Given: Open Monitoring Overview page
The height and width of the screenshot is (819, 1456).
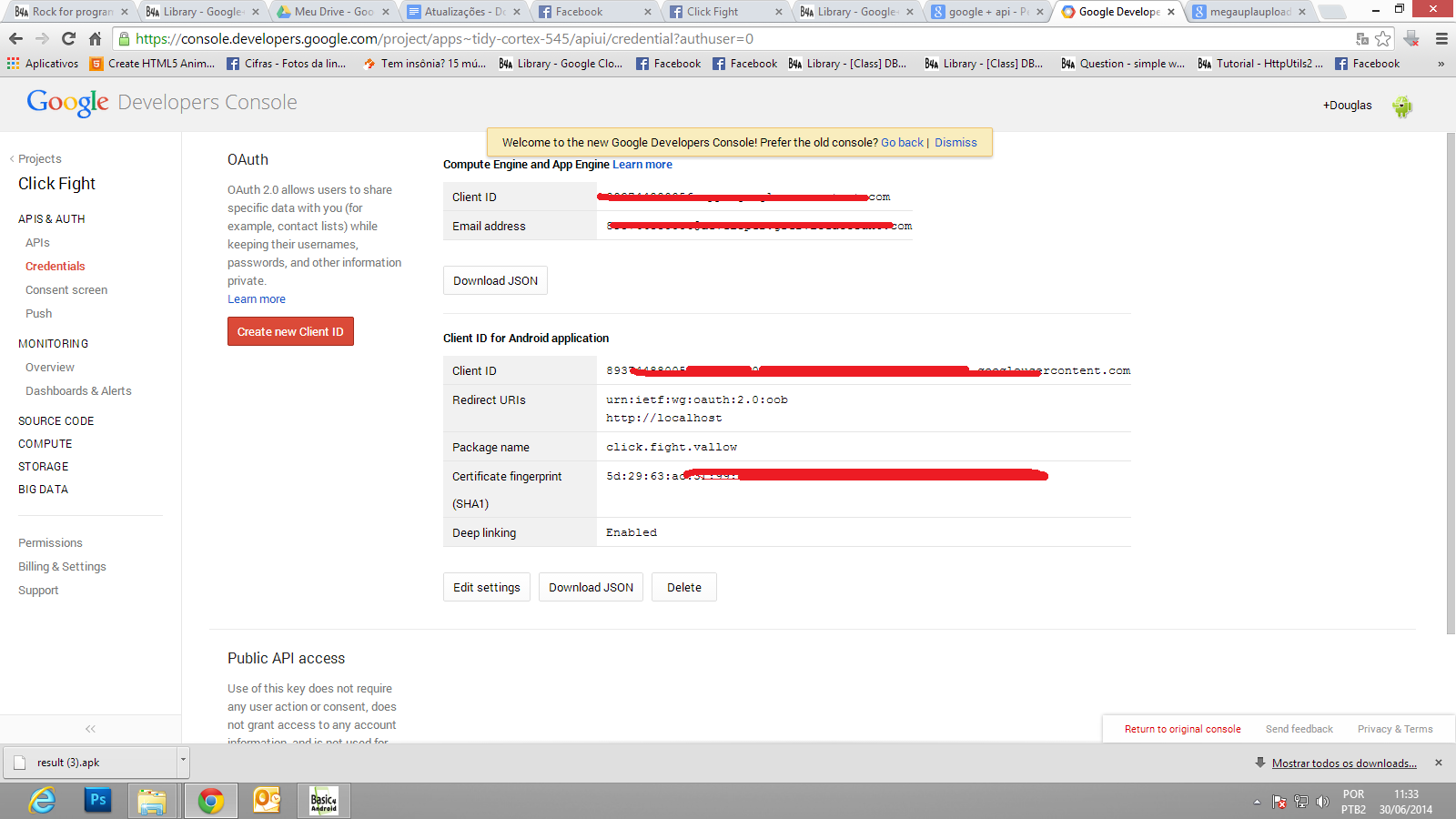Looking at the screenshot, I should coord(50,368).
